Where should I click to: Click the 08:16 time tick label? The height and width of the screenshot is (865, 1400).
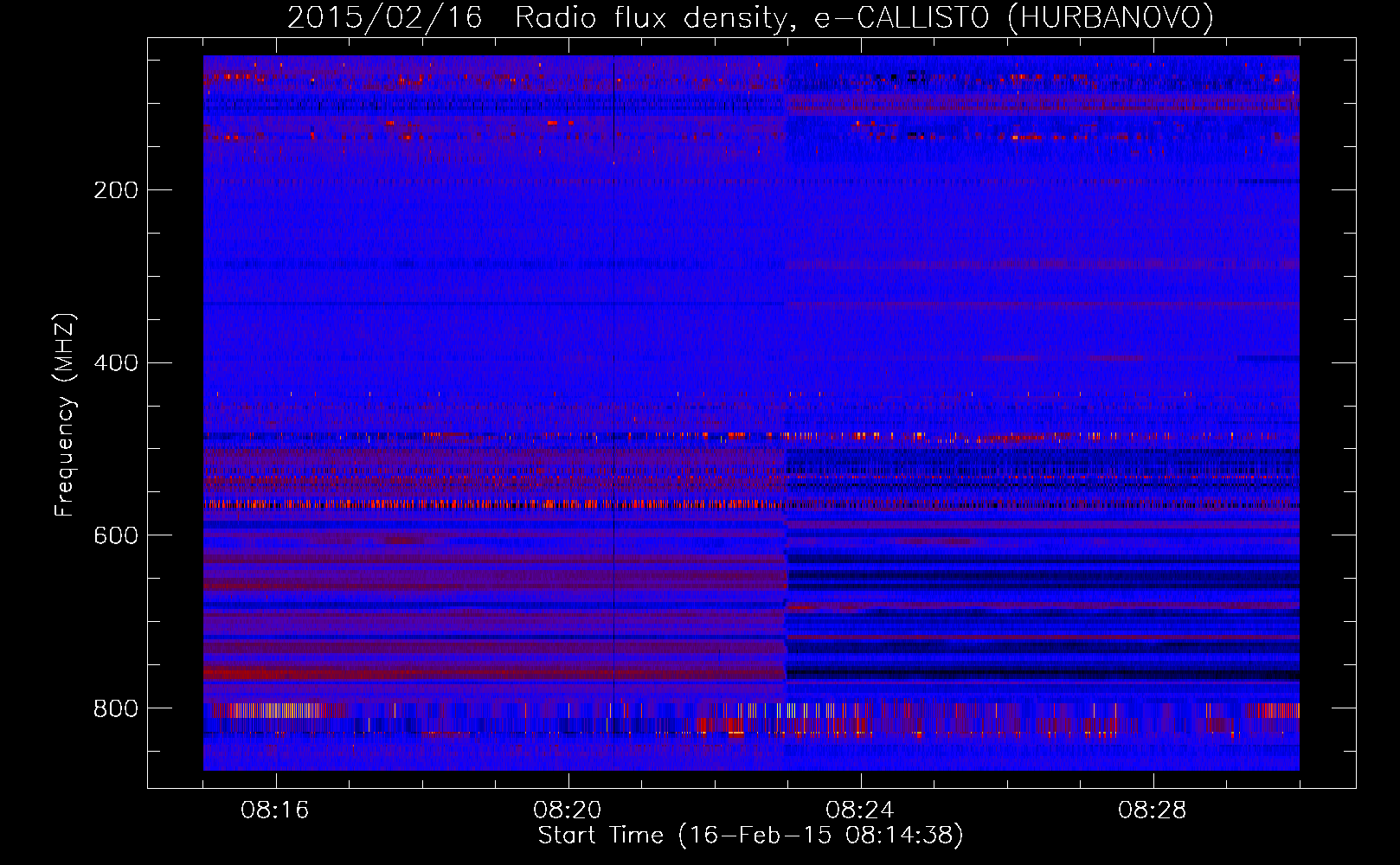click(275, 811)
